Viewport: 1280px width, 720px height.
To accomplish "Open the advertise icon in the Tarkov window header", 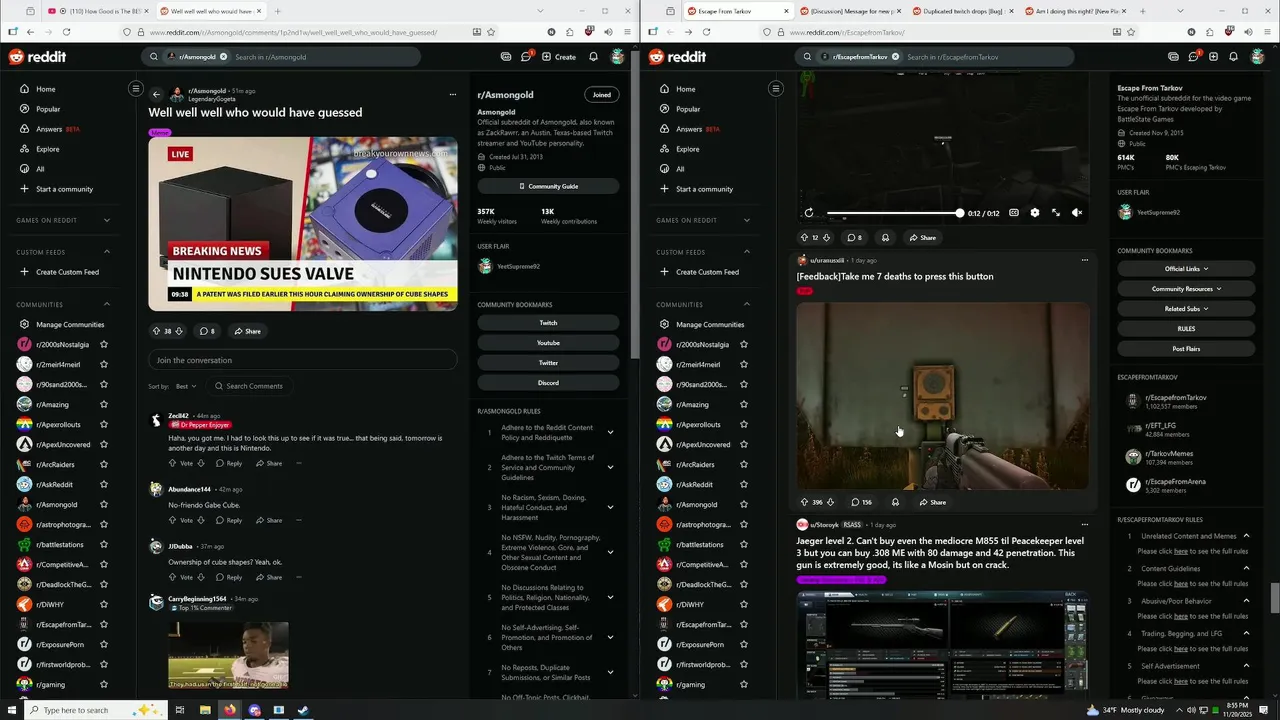I will 1173,57.
